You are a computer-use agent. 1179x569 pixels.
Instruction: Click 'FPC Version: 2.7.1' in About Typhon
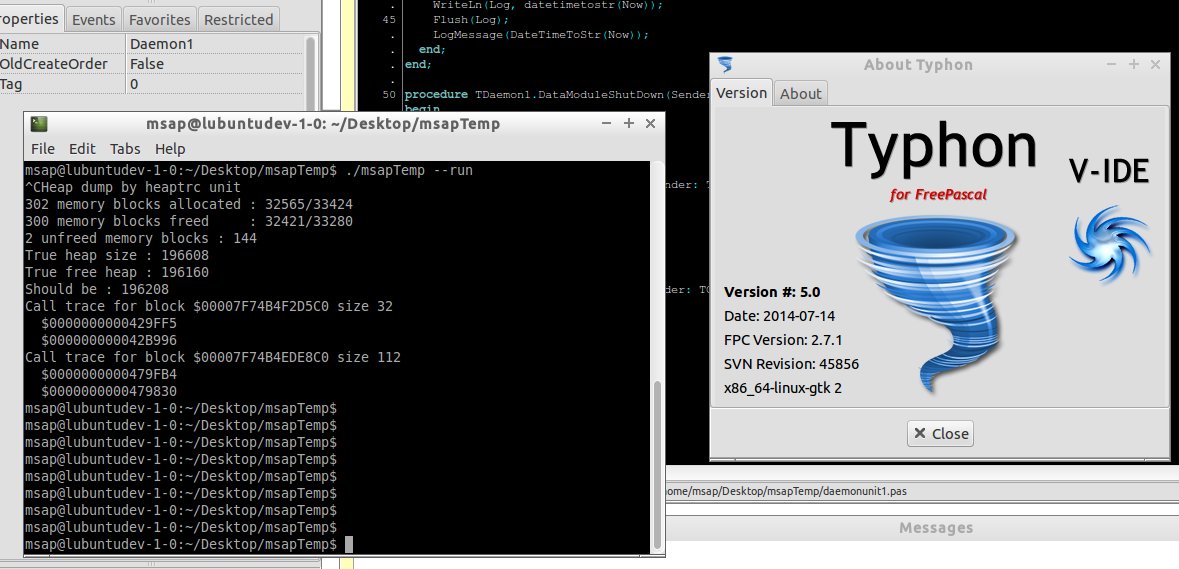783,340
